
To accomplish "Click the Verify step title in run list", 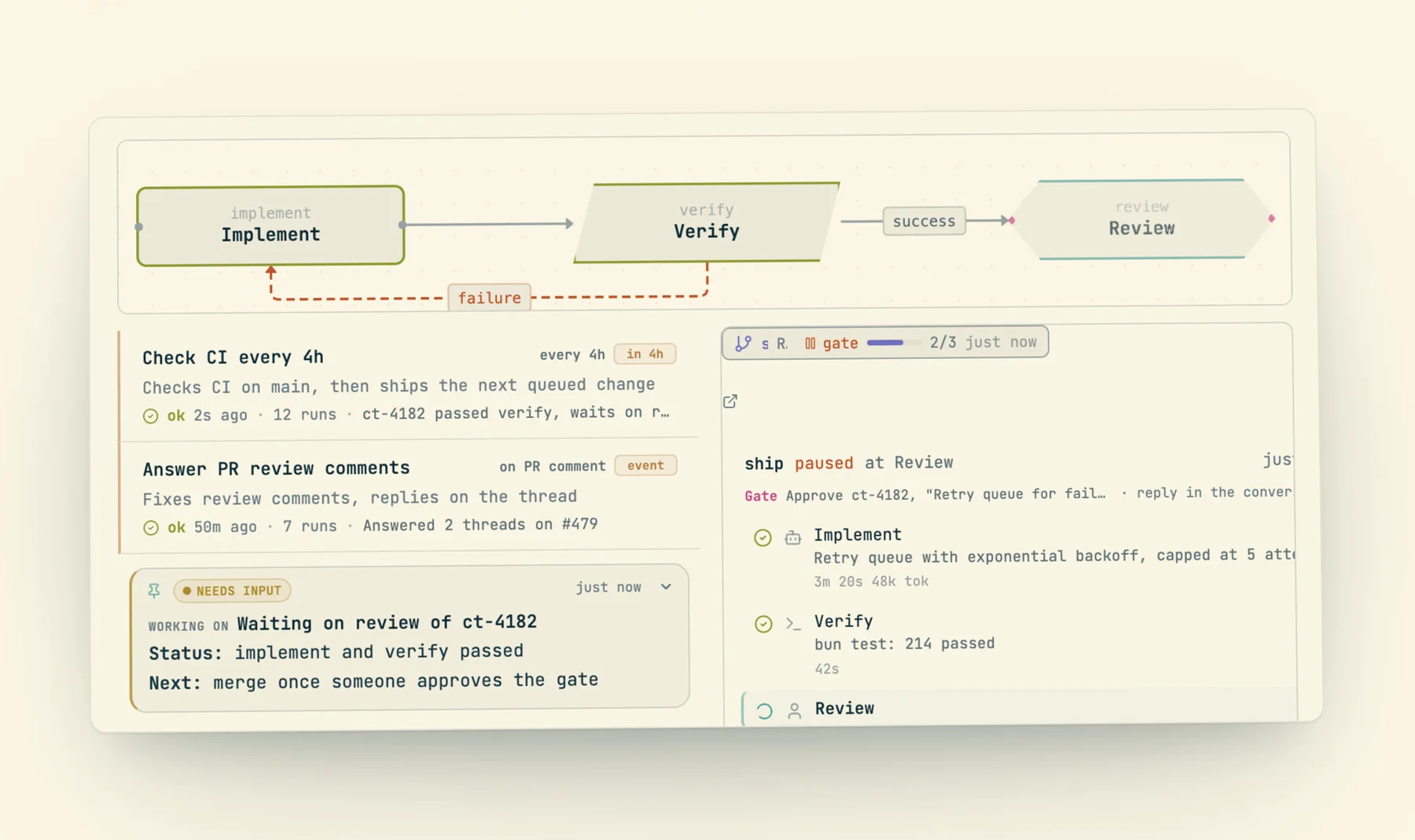I will pos(843,622).
